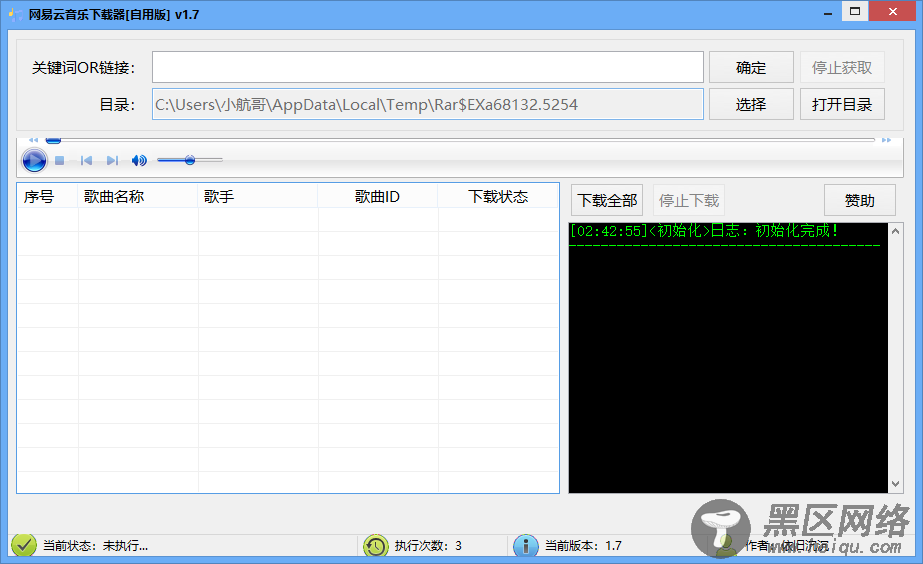Click the 停止获取 button
The width and height of the screenshot is (923, 564).
[x=842, y=67]
